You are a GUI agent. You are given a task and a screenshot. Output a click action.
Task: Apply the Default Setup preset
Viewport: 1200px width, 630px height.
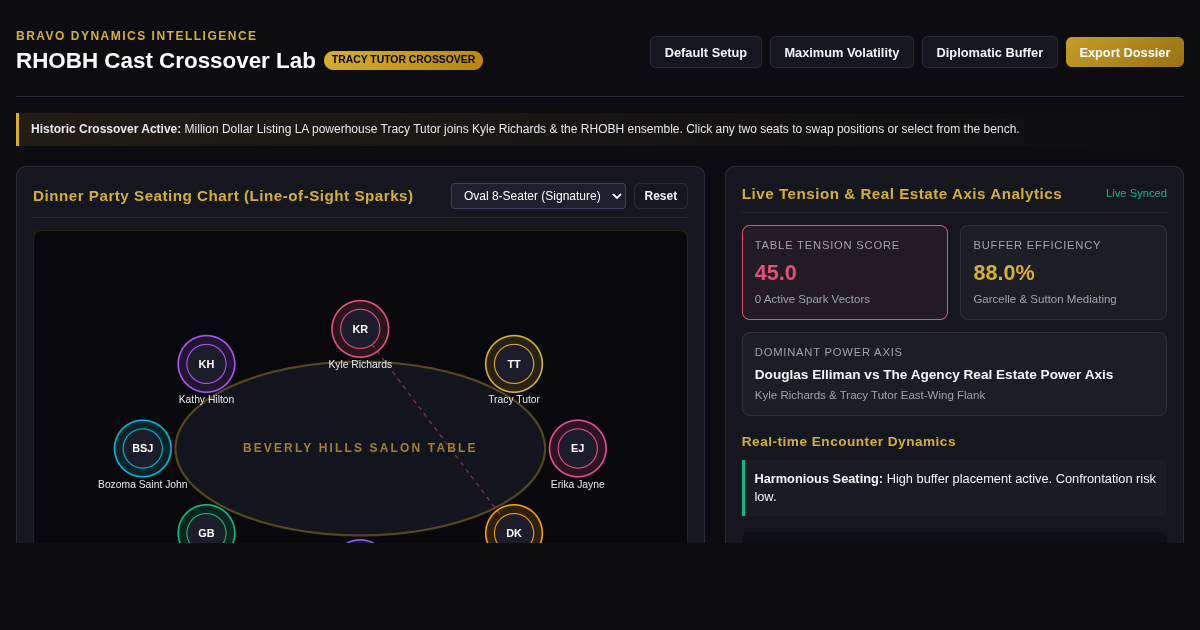[x=706, y=52]
